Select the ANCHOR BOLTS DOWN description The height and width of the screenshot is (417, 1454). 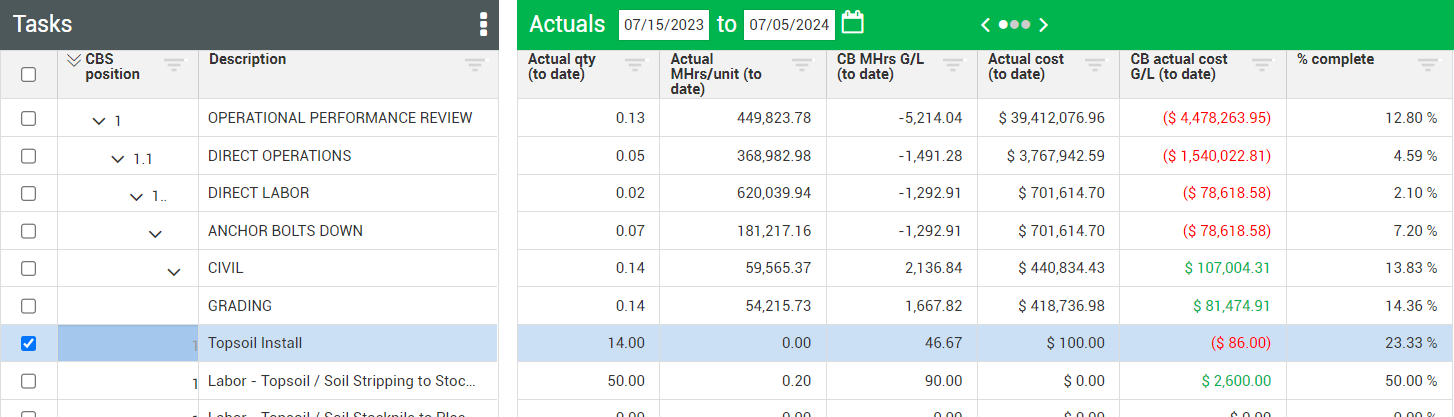(285, 231)
